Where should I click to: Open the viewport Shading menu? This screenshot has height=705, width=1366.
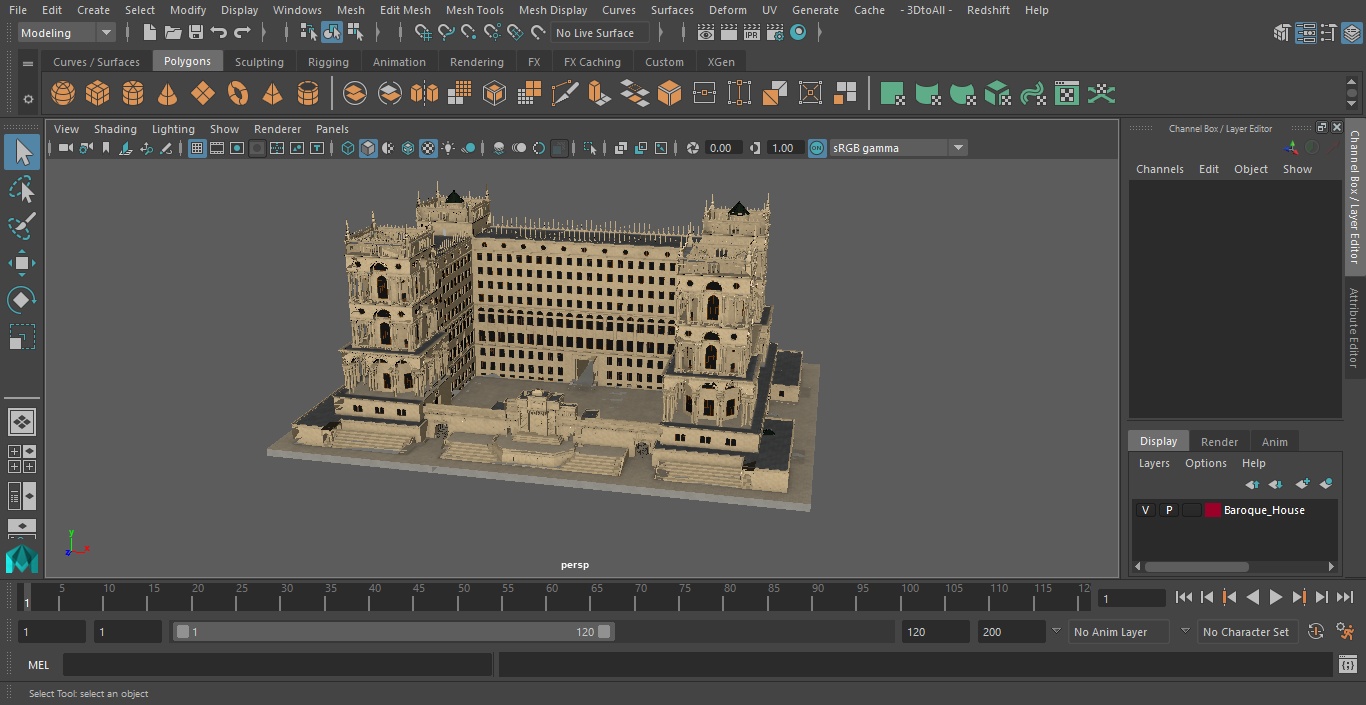point(115,129)
